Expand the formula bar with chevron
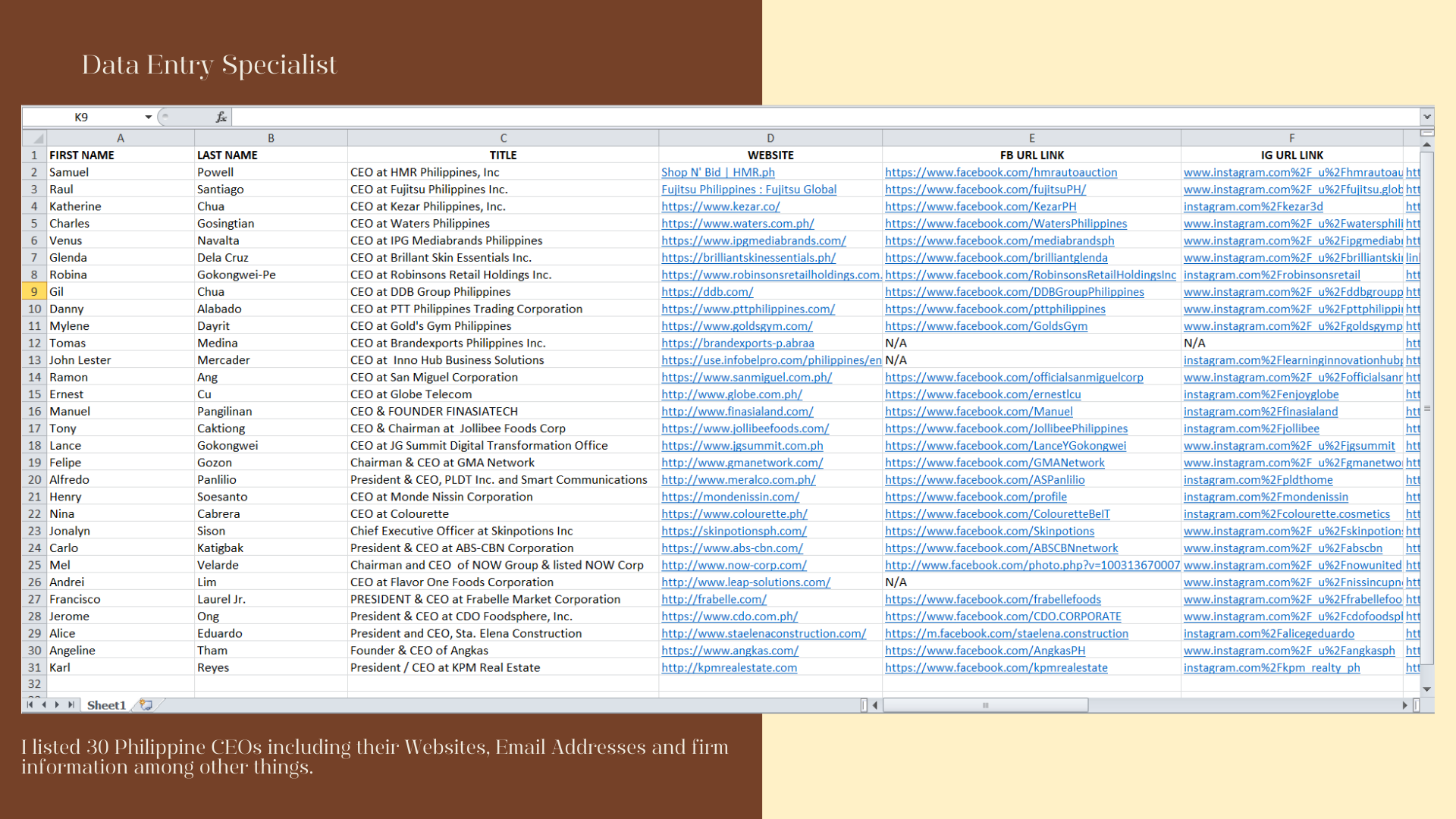The height and width of the screenshot is (819, 1456). tap(1426, 117)
